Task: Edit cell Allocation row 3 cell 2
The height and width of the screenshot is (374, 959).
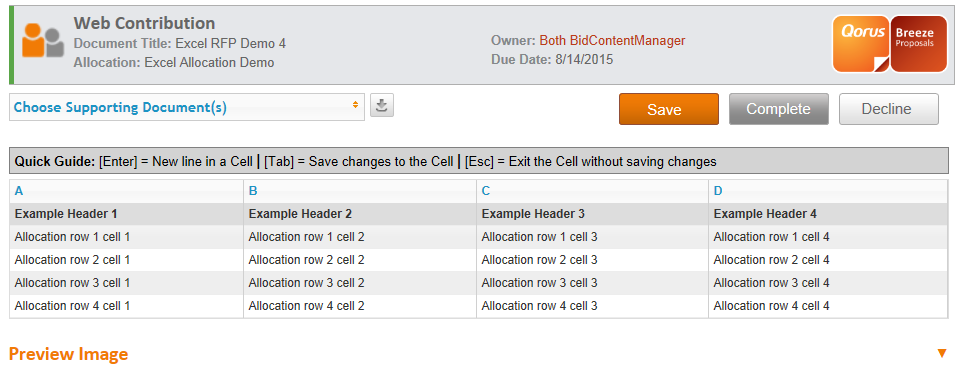Action: 360,283
